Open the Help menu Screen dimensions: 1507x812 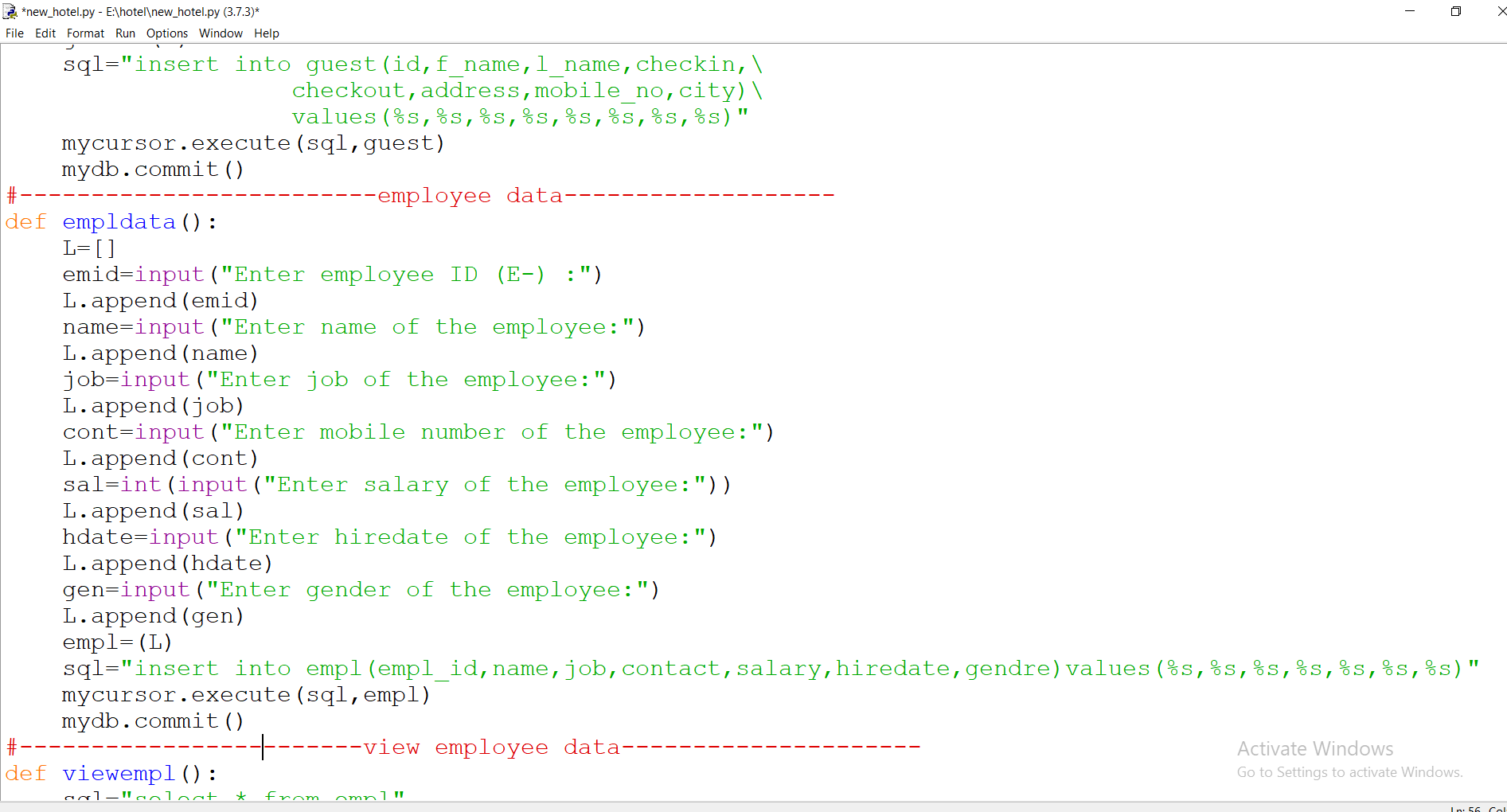tap(267, 33)
